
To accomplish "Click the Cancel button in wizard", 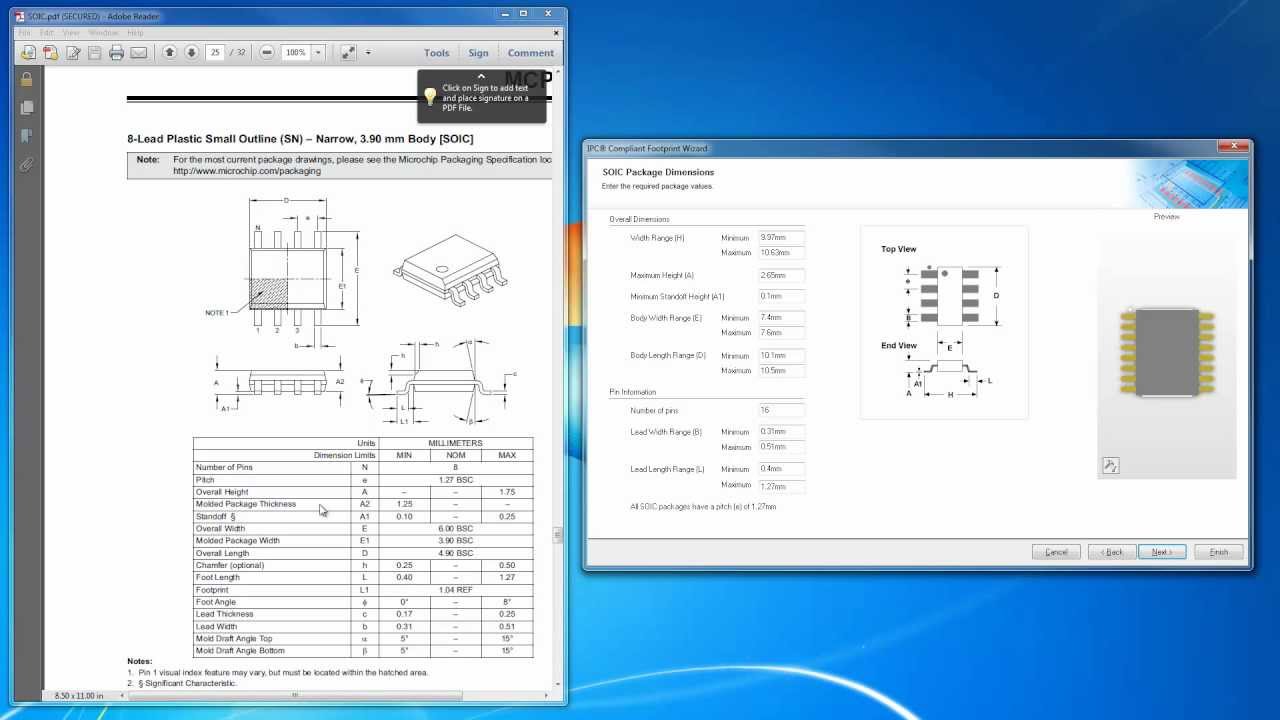I will coord(1056,552).
